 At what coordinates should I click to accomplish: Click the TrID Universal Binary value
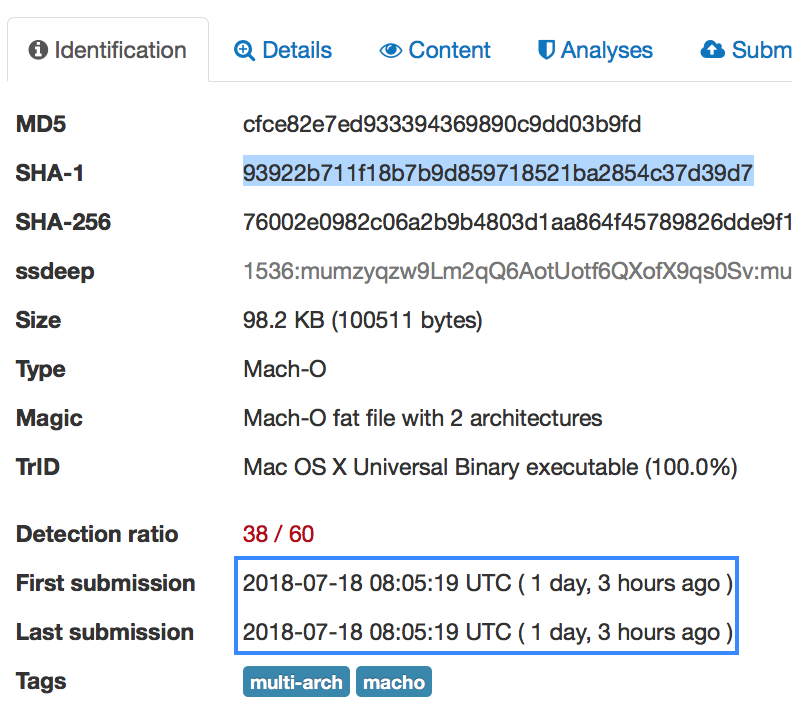tap(490, 467)
